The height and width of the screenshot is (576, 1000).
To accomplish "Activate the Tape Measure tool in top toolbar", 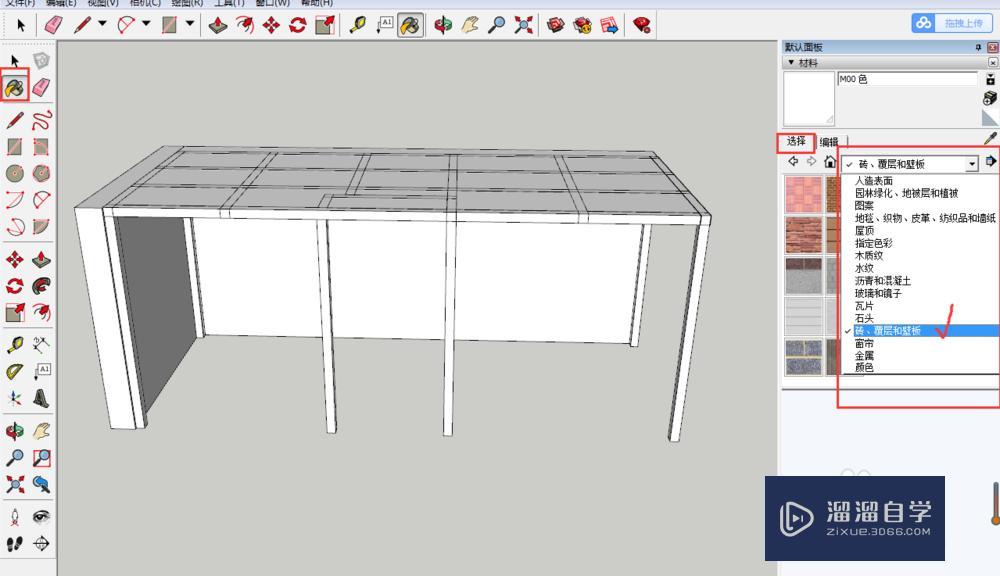I will (x=358, y=25).
